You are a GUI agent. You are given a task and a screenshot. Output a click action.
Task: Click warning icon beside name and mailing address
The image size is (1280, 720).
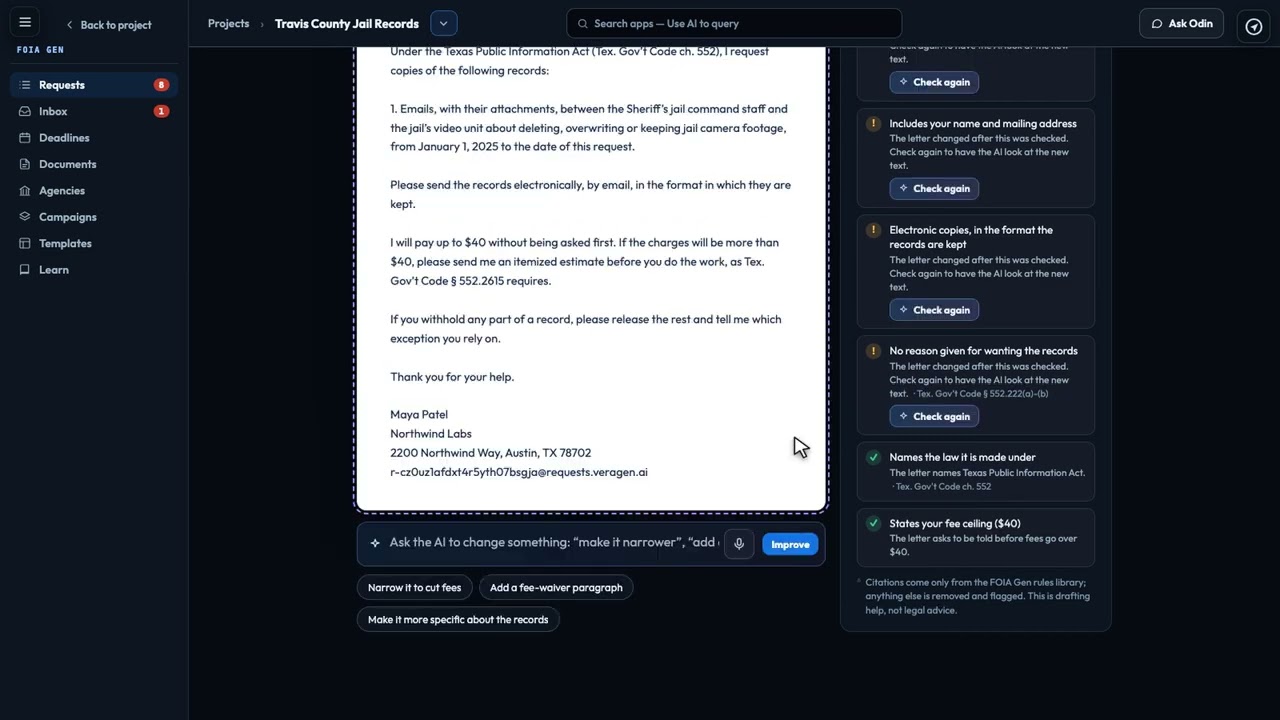pos(873,124)
